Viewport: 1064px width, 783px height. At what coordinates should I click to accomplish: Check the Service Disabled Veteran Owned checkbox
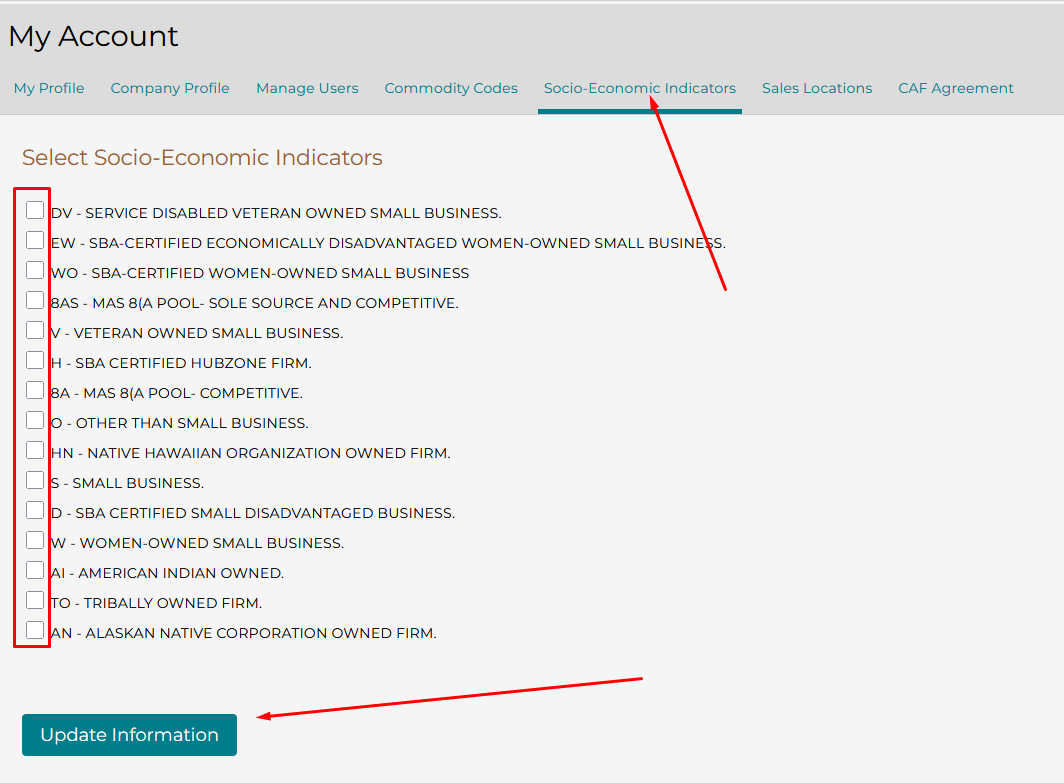click(x=35, y=210)
